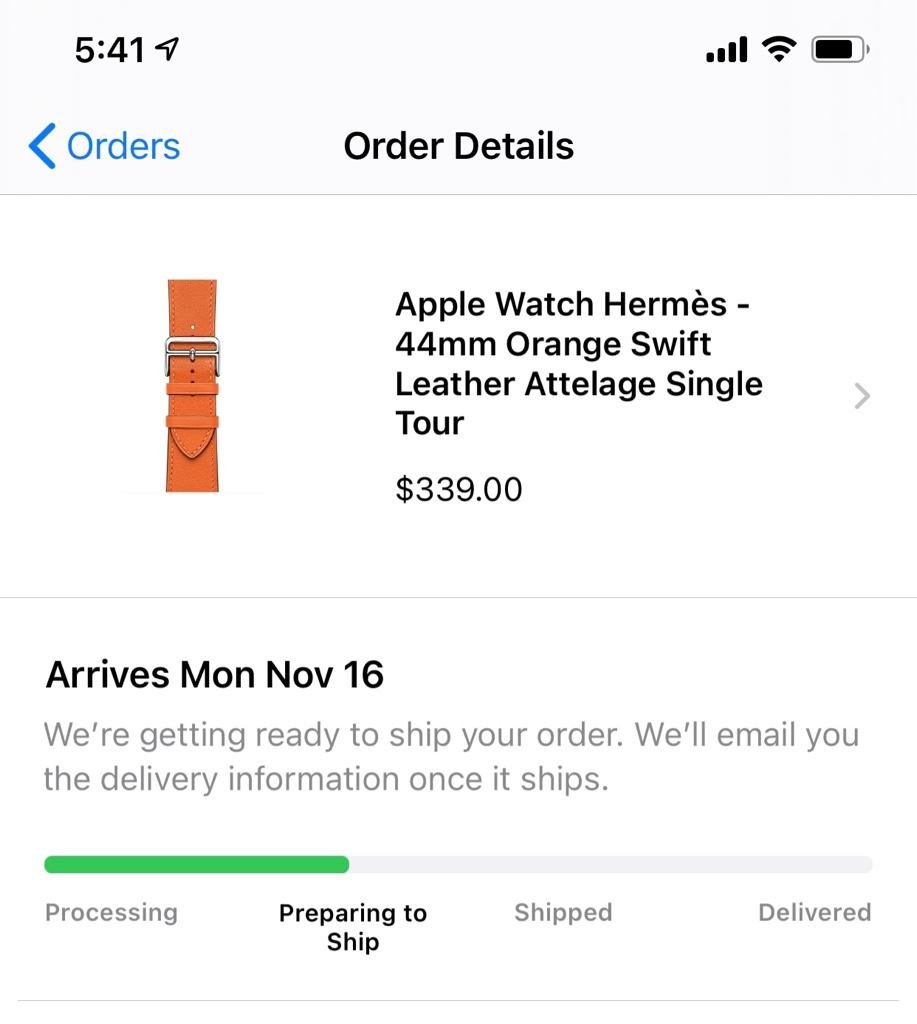Open the orange Hermès band thumbnail
Screen dimensions: 917x1024
192,385
